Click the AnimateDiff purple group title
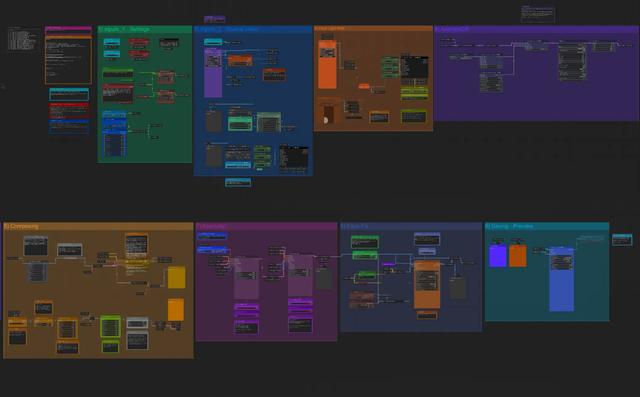640x397 pixels. tap(537, 29)
